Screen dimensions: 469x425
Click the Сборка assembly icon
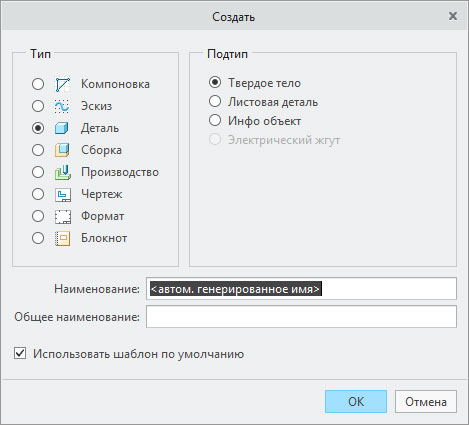click(x=63, y=150)
